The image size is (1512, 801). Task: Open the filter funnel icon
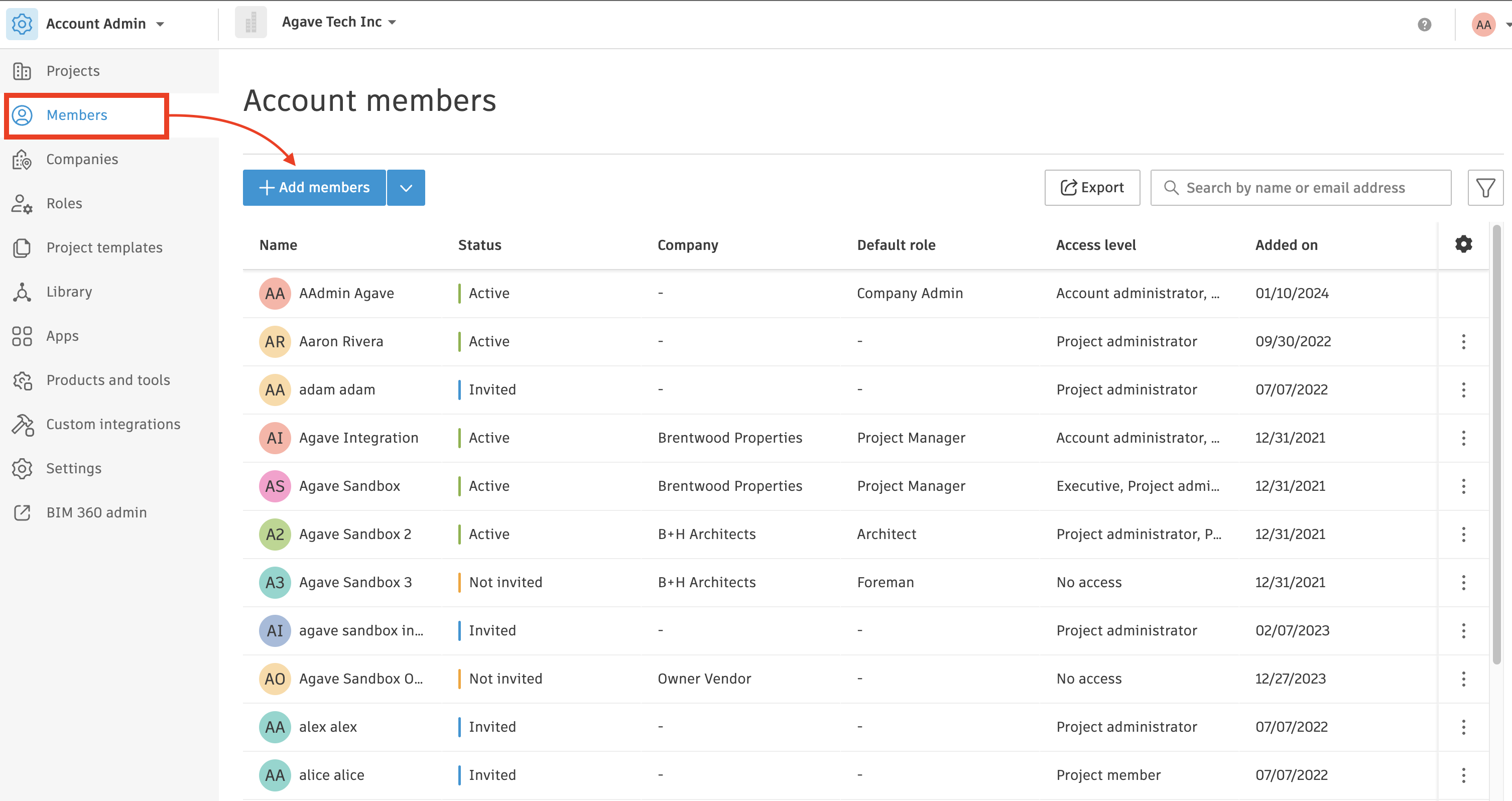point(1485,188)
